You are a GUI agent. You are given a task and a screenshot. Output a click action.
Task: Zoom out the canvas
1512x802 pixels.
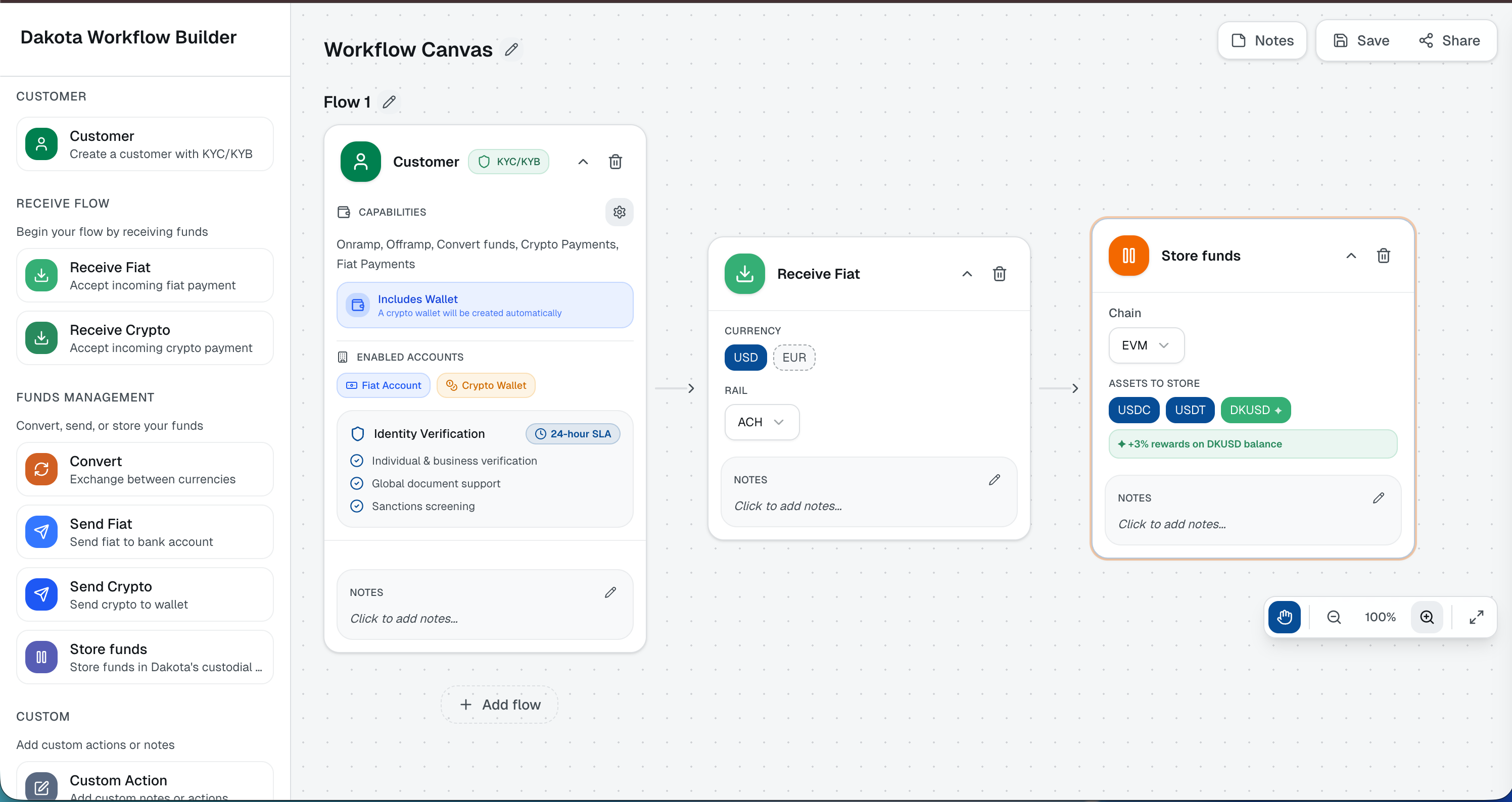(x=1334, y=617)
